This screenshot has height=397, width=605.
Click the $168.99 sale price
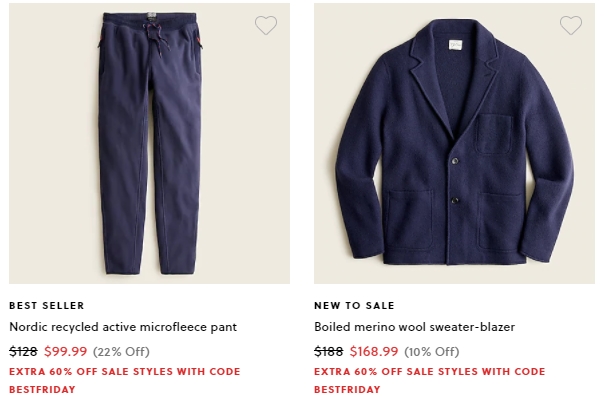374,351
